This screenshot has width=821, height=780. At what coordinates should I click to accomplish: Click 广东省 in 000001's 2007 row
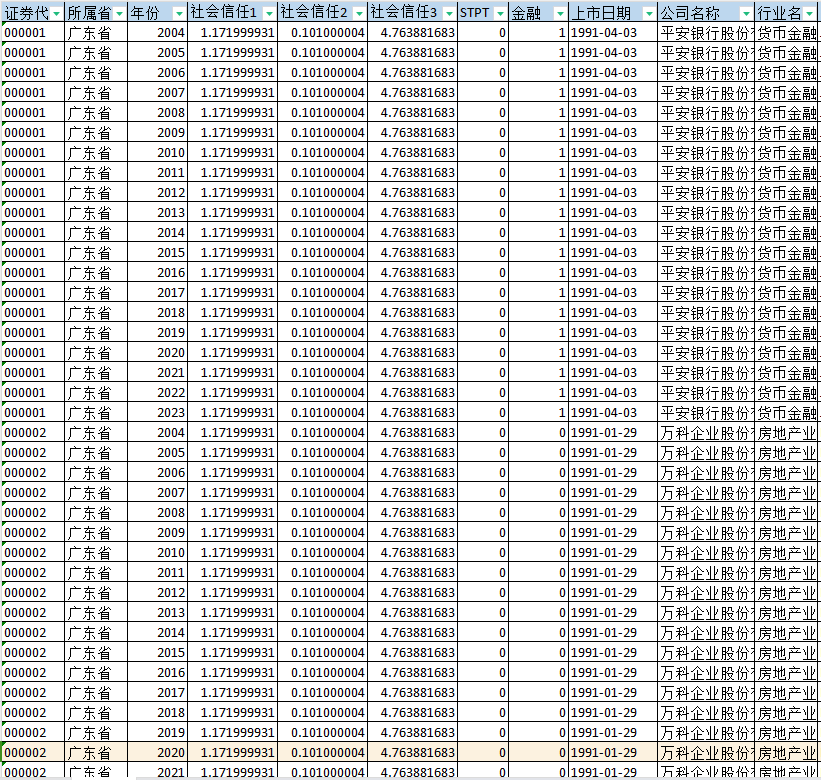96,93
